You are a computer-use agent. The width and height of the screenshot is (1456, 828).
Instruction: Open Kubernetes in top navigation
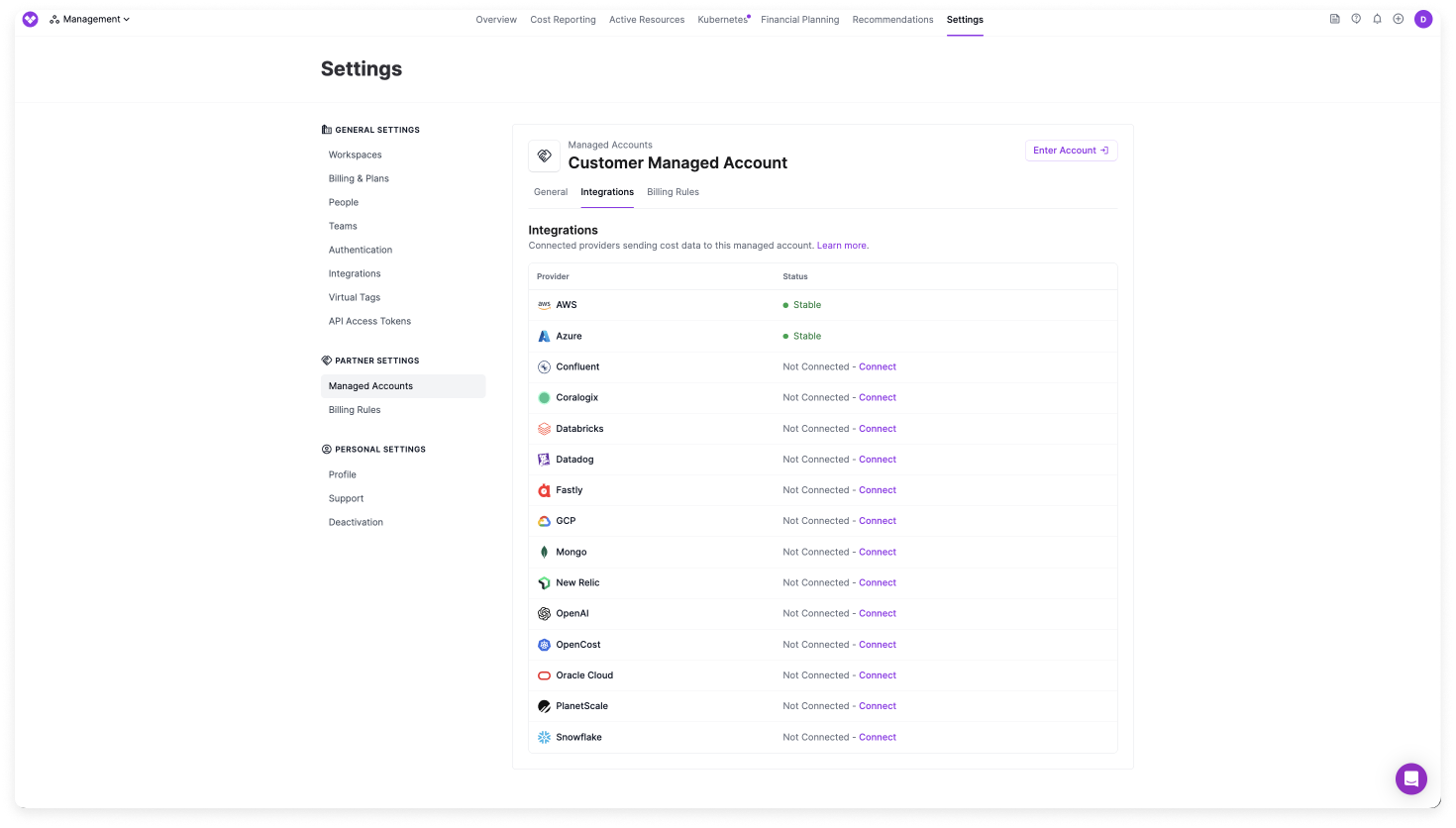point(723,20)
